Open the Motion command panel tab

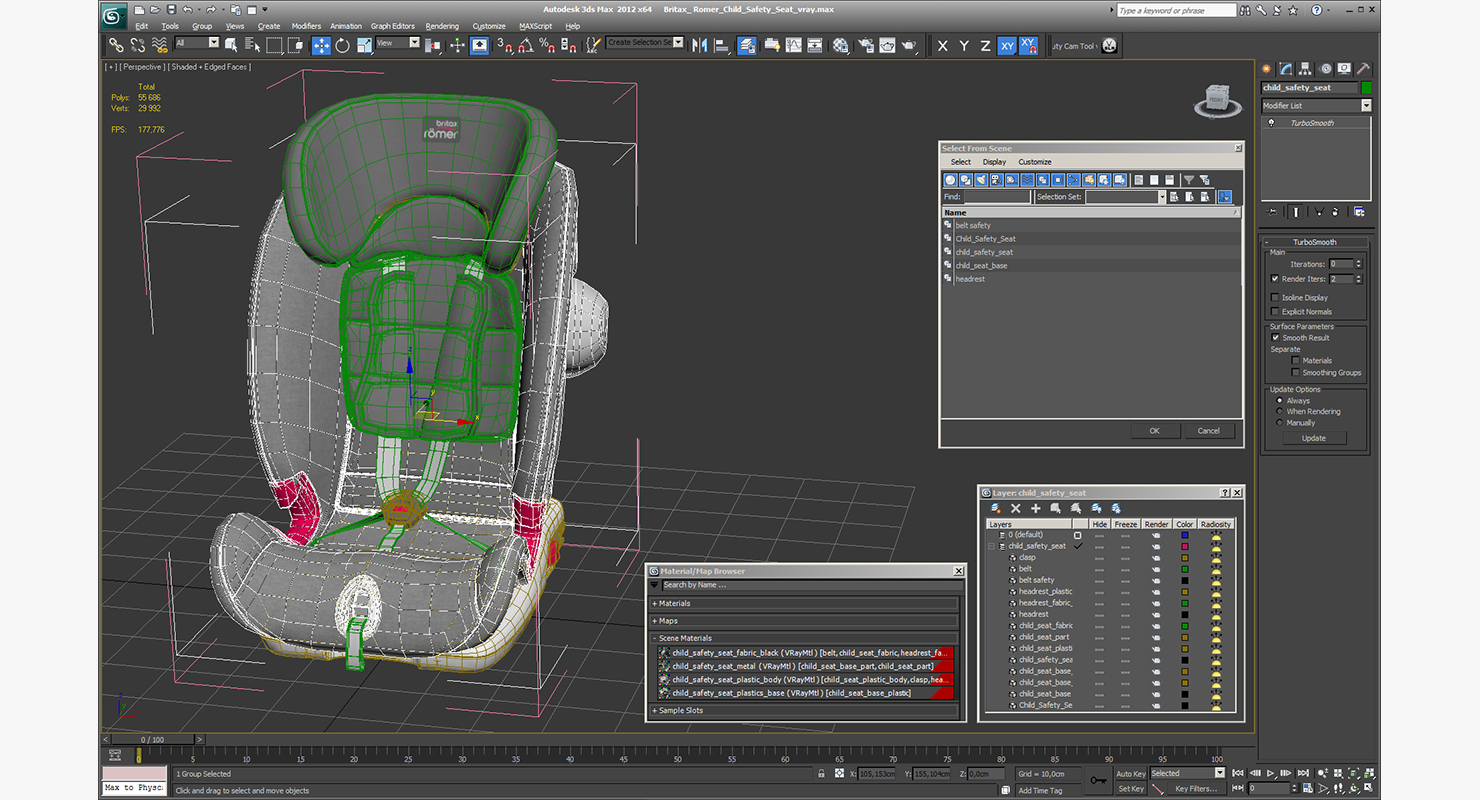1325,69
